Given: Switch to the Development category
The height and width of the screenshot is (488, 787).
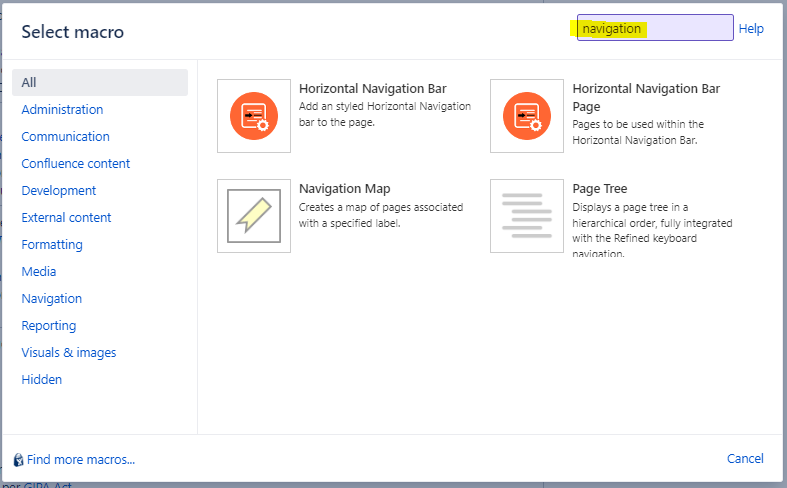Looking at the screenshot, I should point(59,191).
